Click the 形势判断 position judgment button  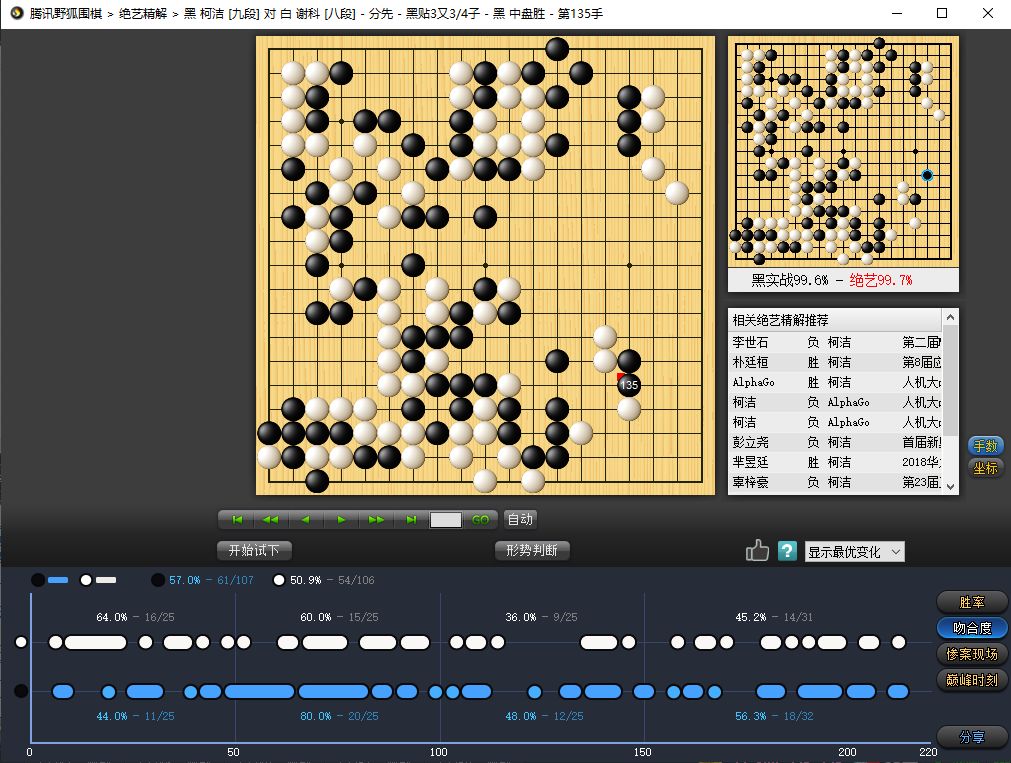pyautogui.click(x=532, y=550)
